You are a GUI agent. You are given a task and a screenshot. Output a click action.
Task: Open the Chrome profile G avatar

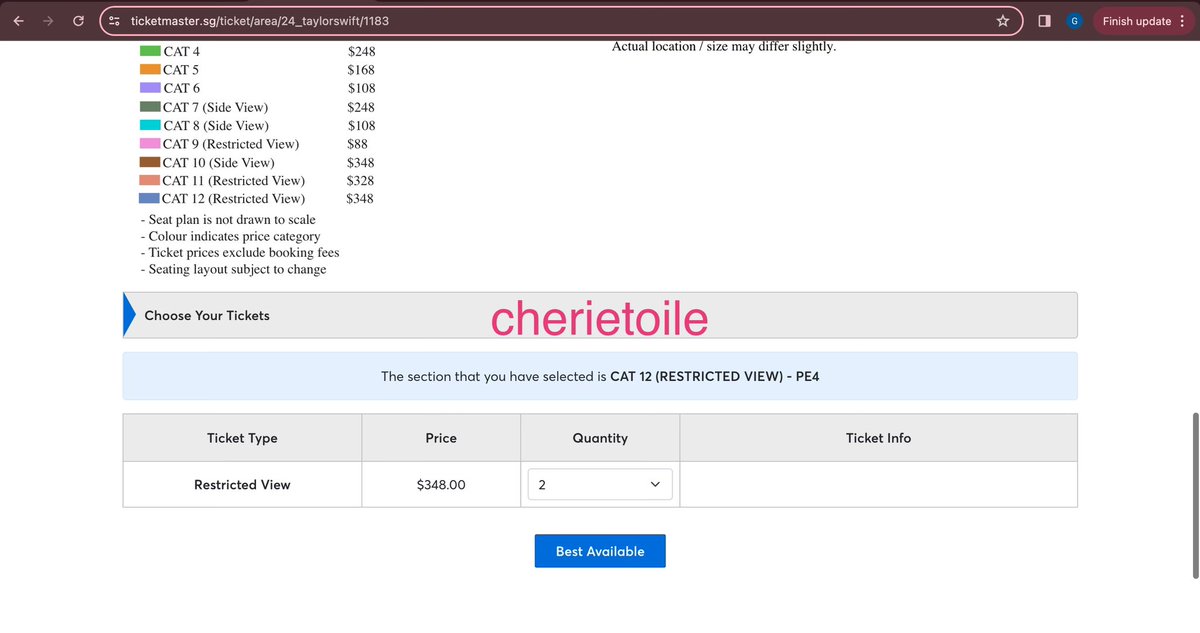pyautogui.click(x=1075, y=21)
